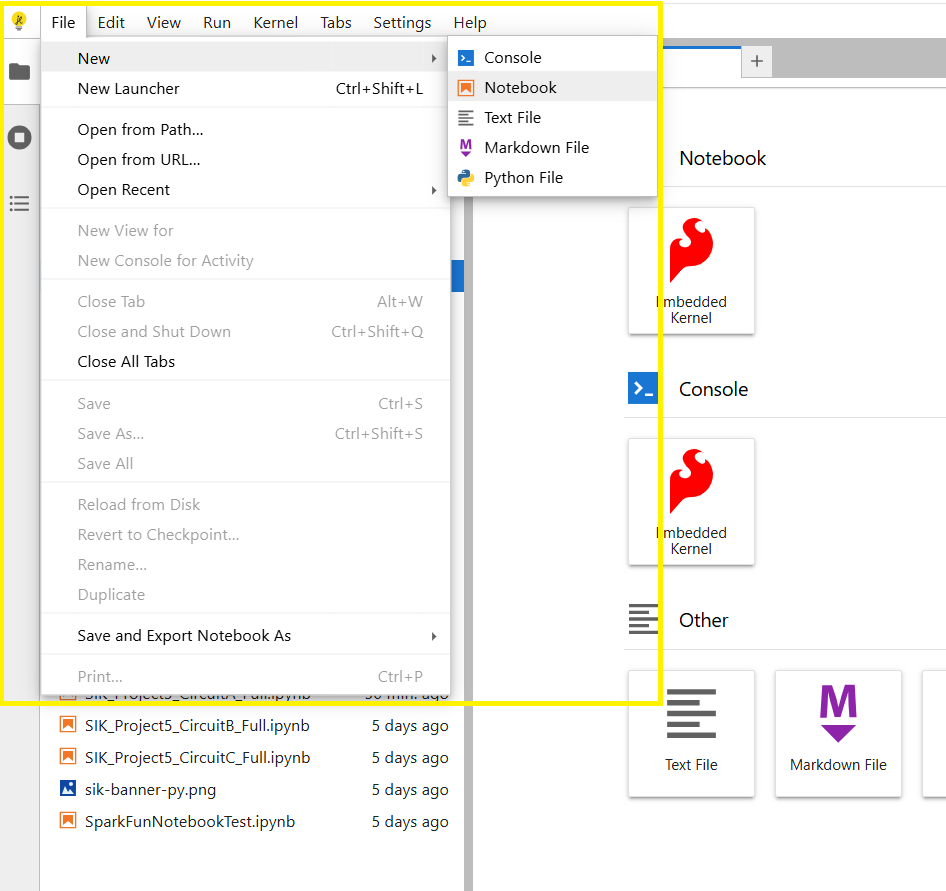The width and height of the screenshot is (946, 891).
Task: Create a Text File from launcher
Action: tap(691, 733)
